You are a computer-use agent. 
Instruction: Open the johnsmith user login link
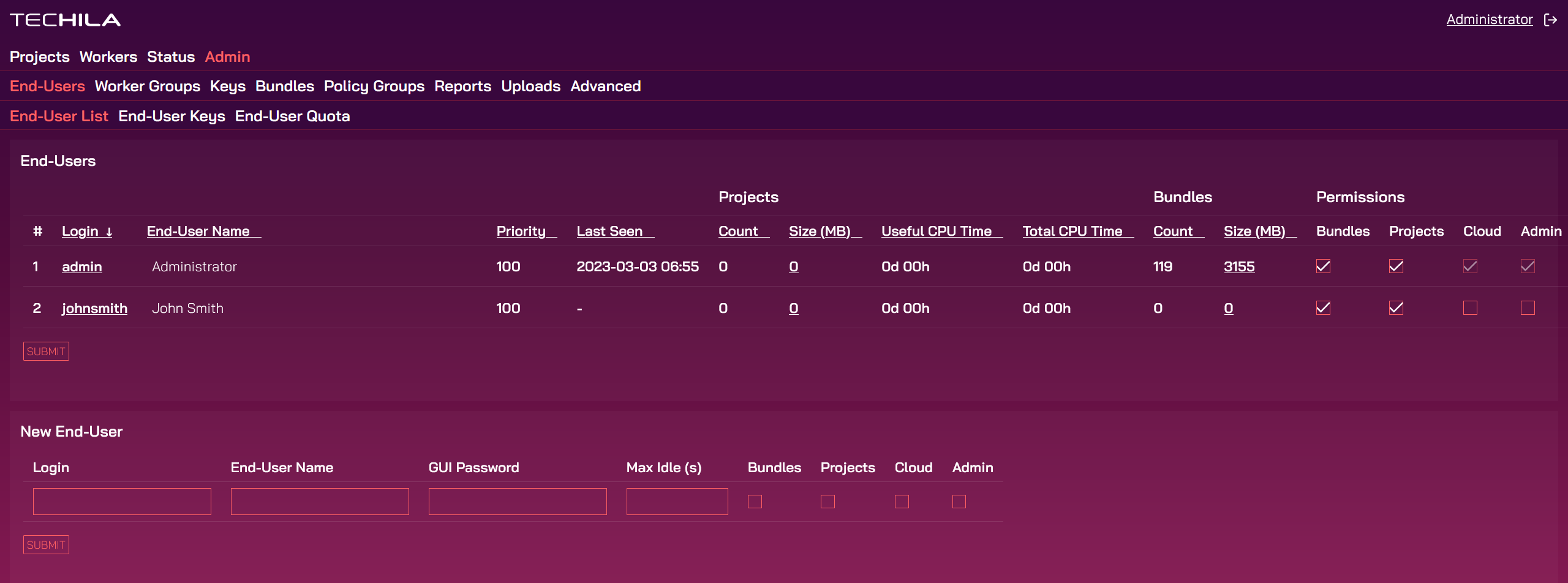tap(94, 309)
